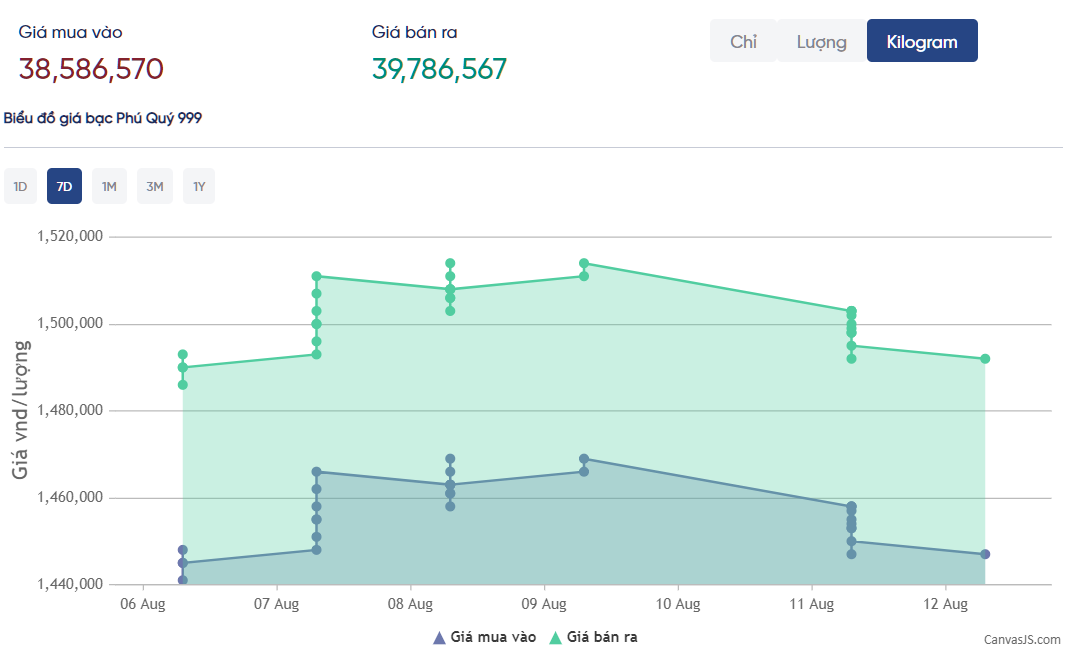Click the buy price value 38,586,570

[91, 69]
